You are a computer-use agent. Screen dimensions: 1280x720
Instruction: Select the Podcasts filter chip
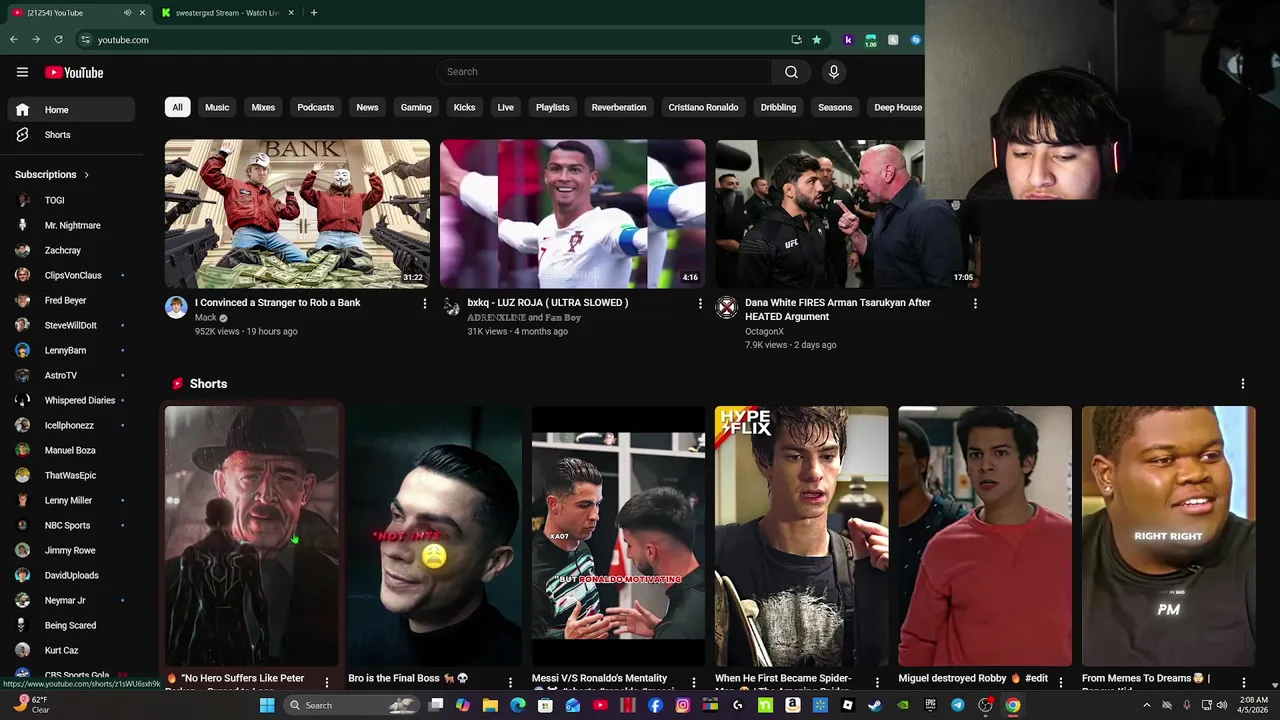(x=315, y=107)
